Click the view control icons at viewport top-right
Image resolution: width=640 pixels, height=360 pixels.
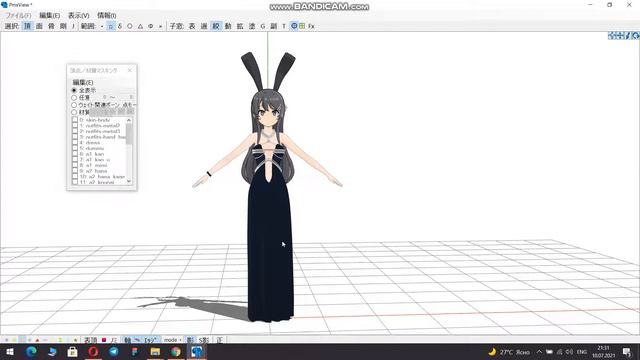point(623,36)
